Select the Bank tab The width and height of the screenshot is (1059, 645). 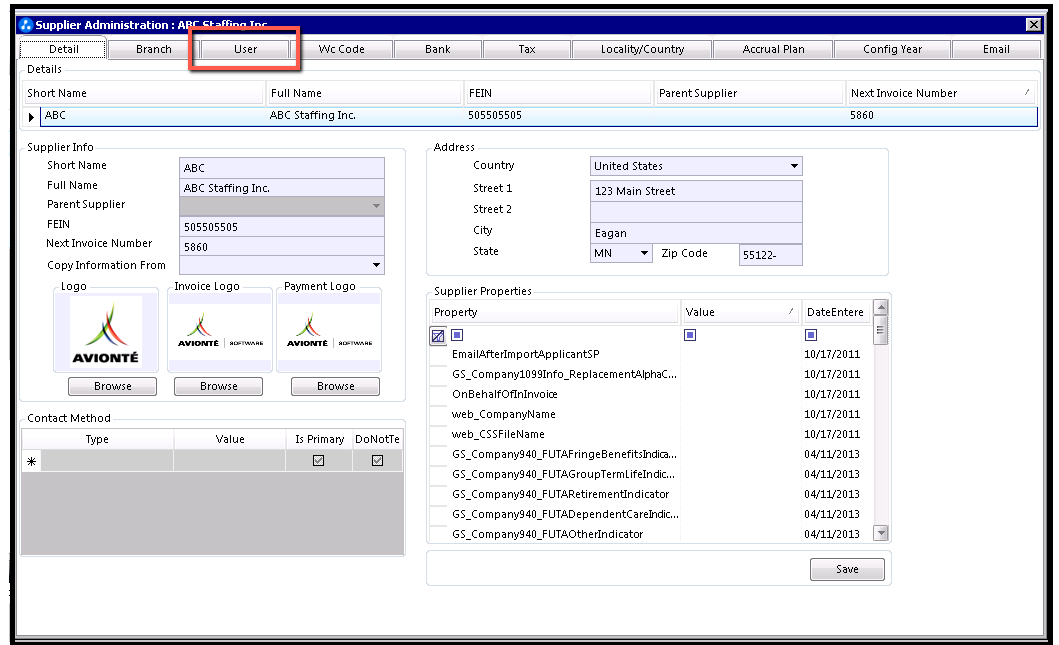tap(438, 49)
